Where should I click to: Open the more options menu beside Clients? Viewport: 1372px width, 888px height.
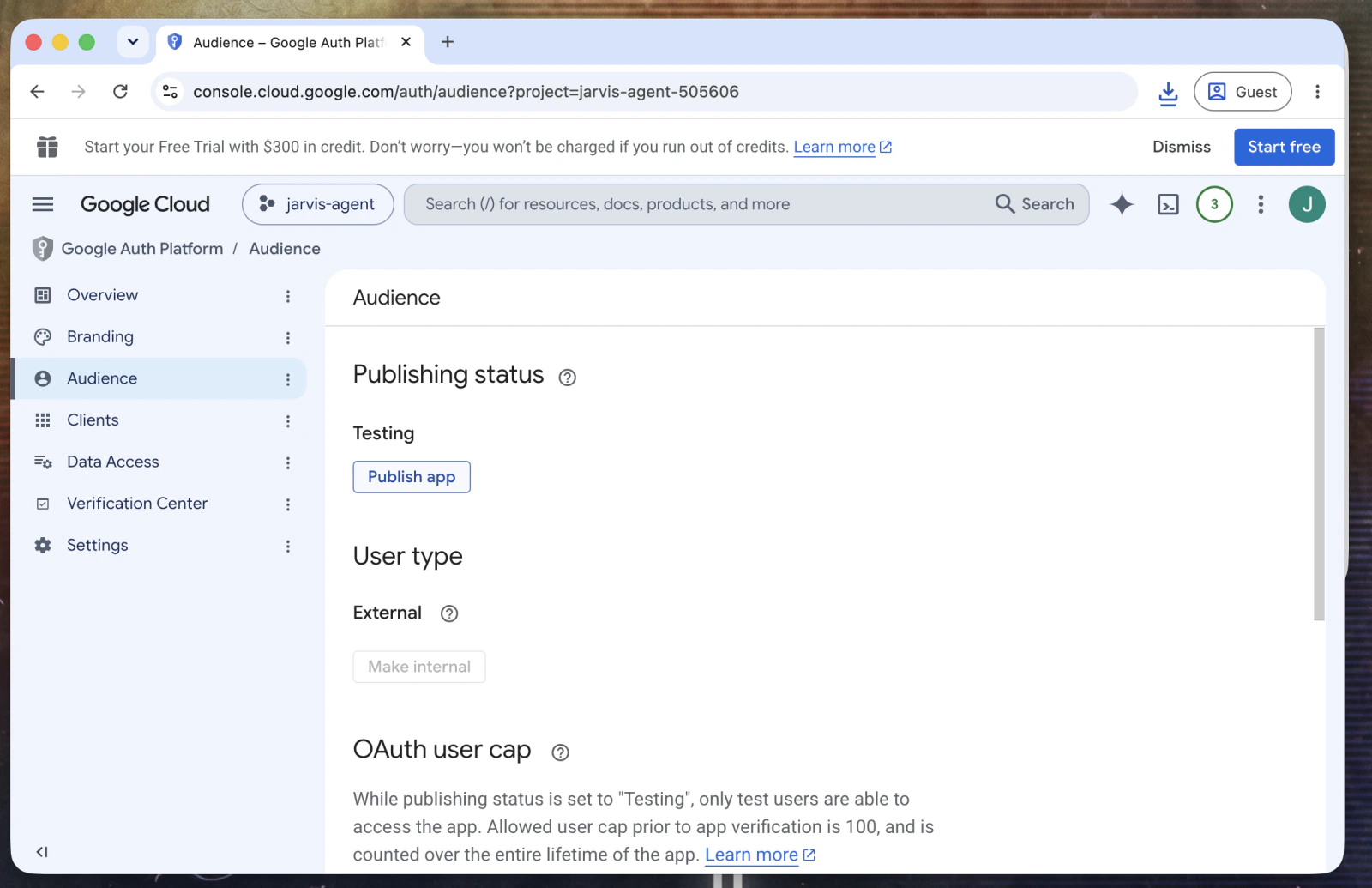click(288, 421)
